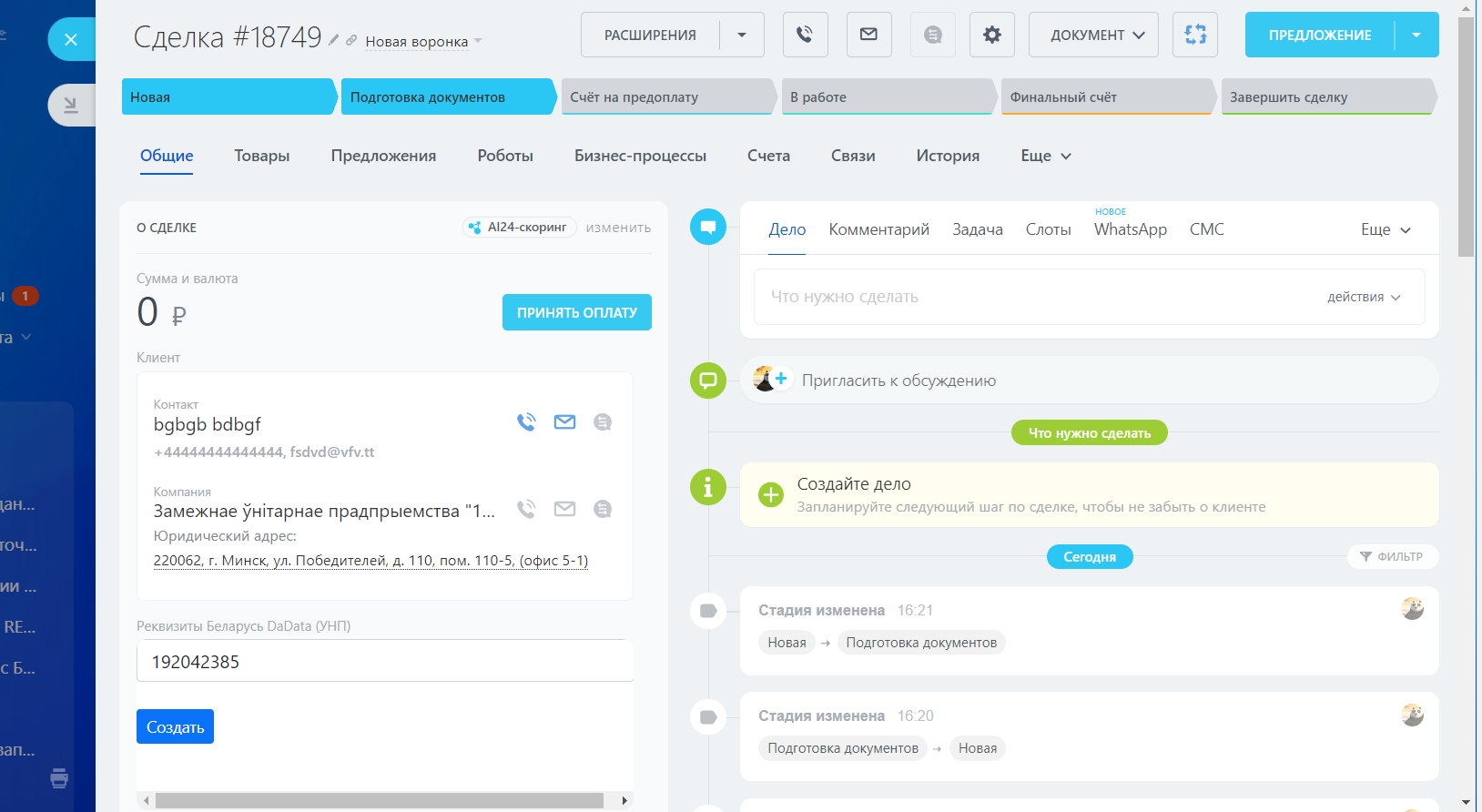Viewport: 1482px width, 812px height.
Task: Expand the Еще menu in the timeline editor
Action: coord(1386,229)
